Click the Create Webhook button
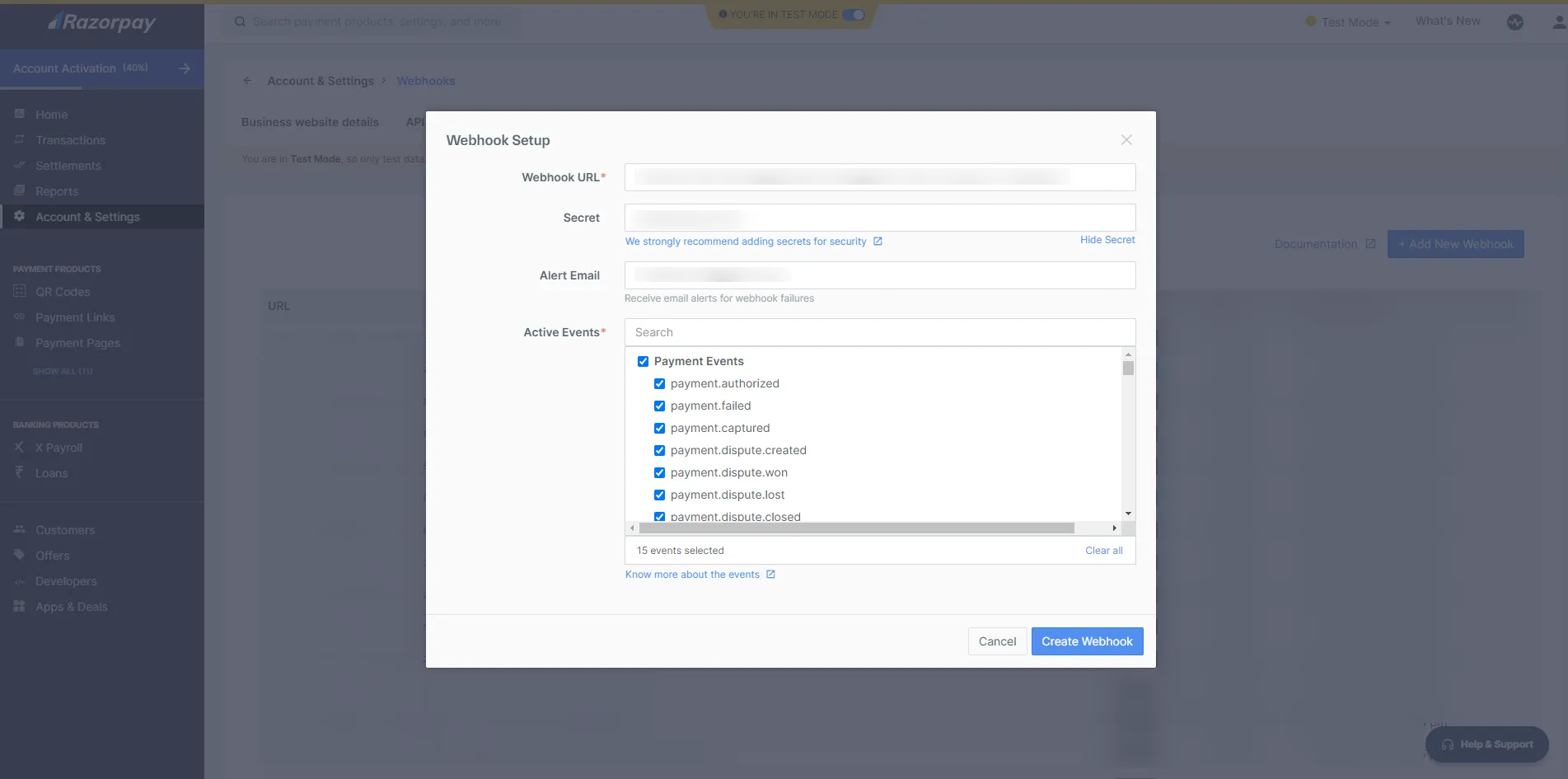Screen dimensions: 1568x779 tap(1087, 641)
